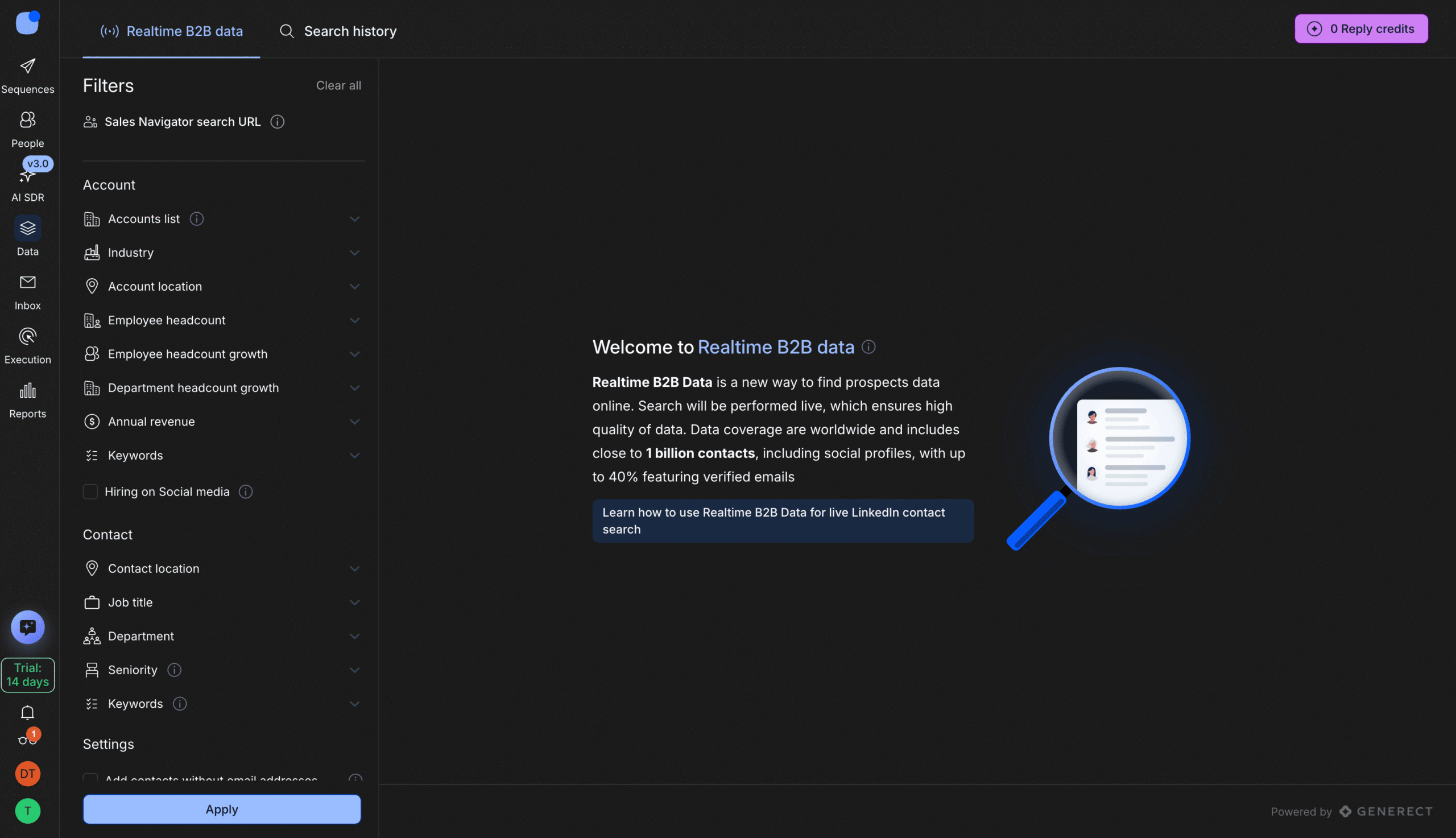The width and height of the screenshot is (1456, 838).
Task: Open the DT user avatar
Action: (x=28, y=774)
